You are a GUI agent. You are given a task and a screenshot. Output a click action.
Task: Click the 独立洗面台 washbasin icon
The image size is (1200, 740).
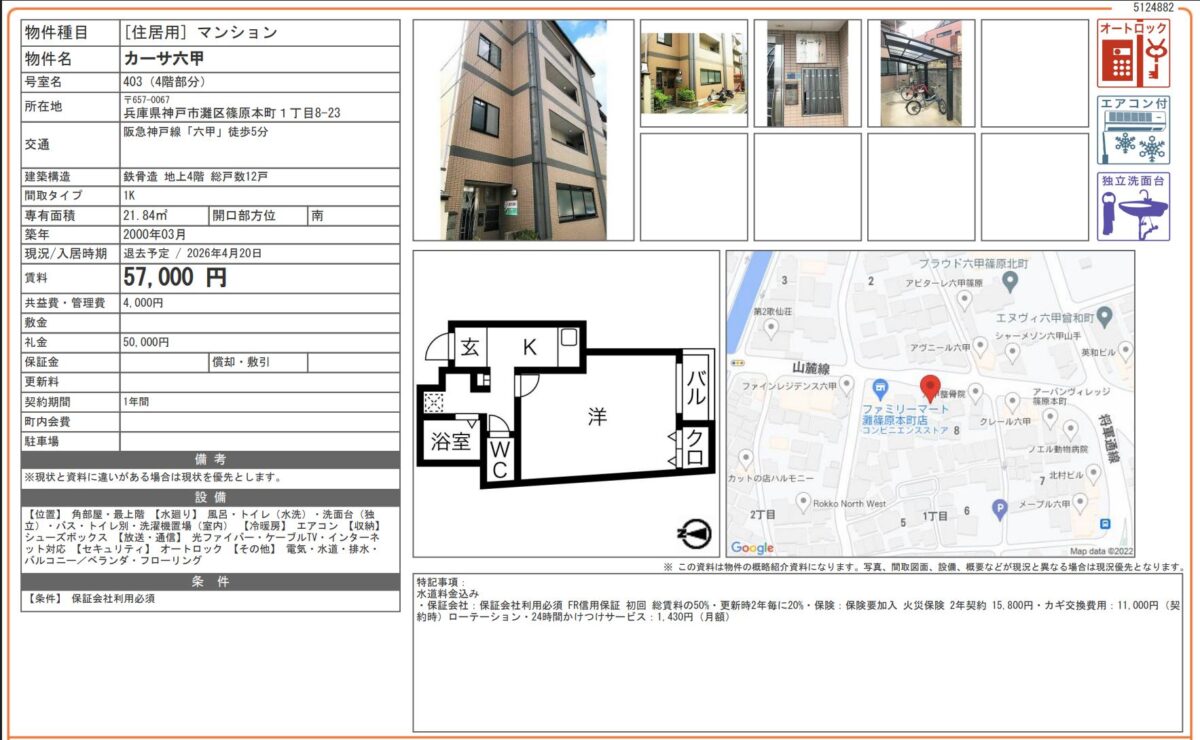click(x=1133, y=207)
